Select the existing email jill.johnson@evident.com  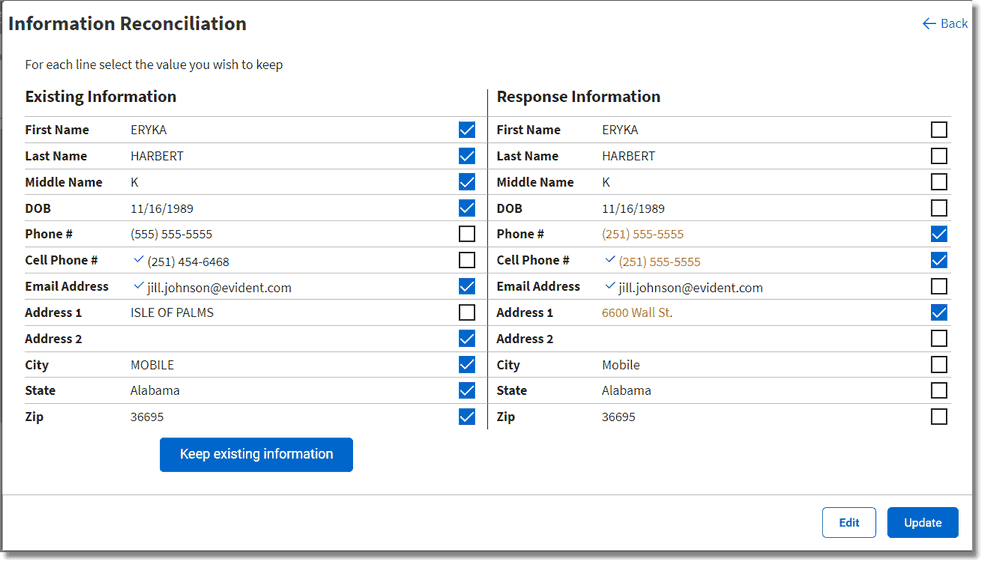pyautogui.click(x=219, y=288)
